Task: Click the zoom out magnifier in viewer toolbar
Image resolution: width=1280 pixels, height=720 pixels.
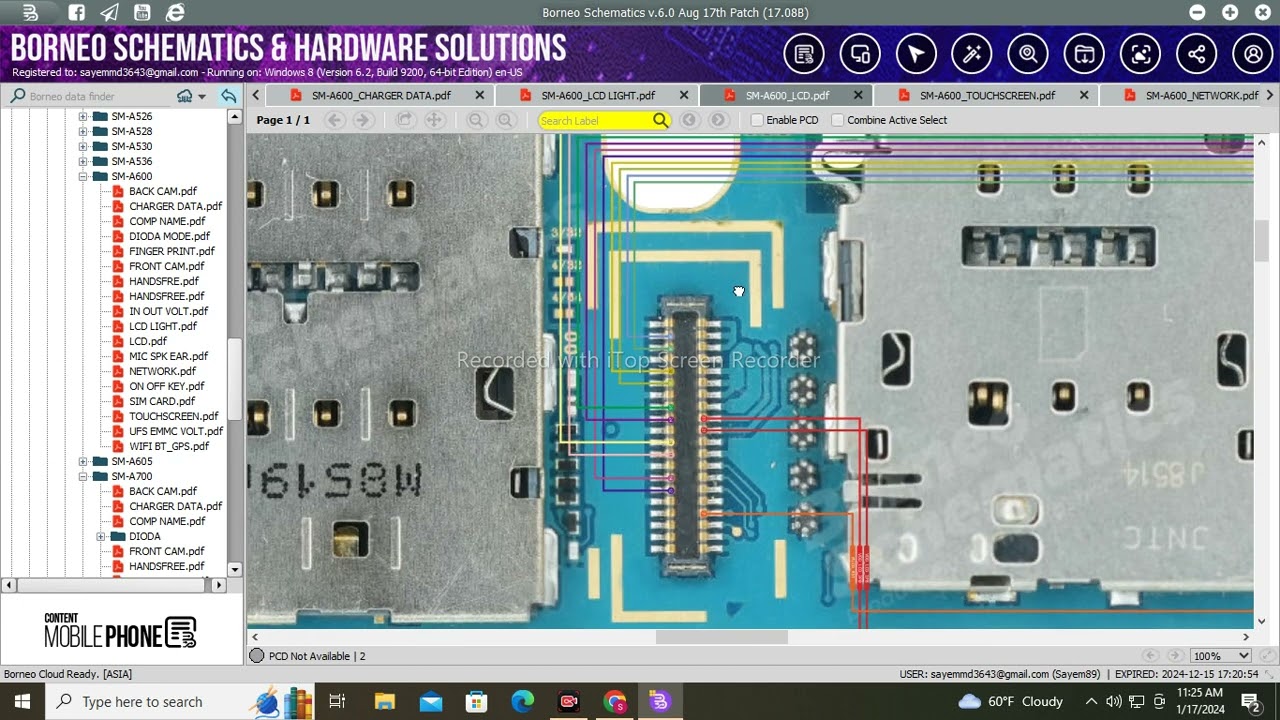Action: [x=477, y=120]
